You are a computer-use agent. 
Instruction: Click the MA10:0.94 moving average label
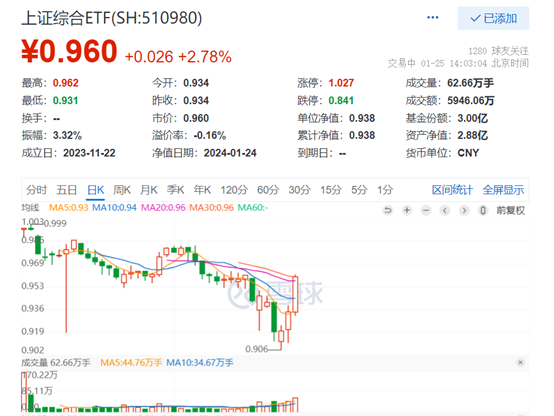[114, 207]
